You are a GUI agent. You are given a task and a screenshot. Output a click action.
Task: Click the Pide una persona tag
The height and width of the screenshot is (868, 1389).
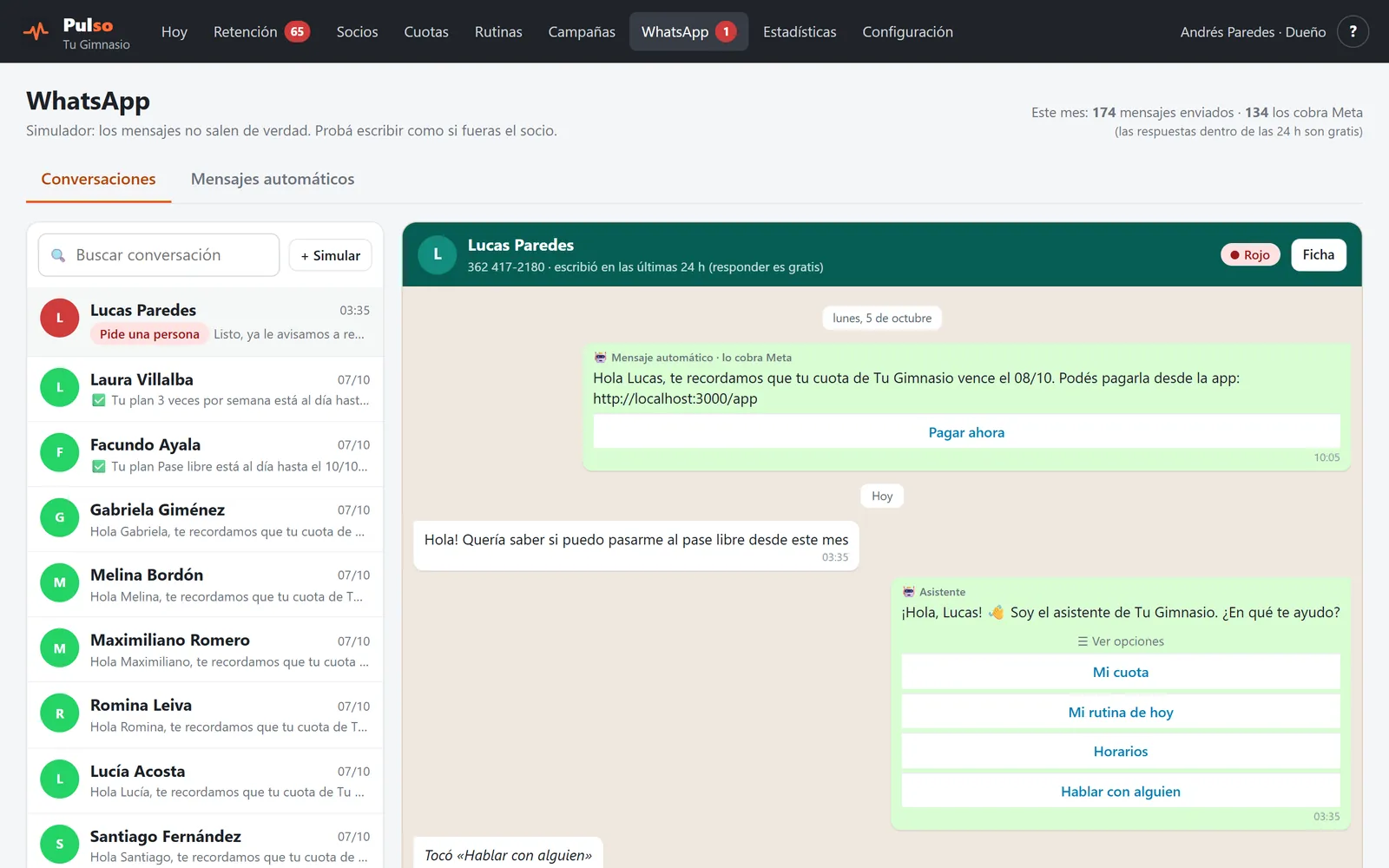pos(149,334)
